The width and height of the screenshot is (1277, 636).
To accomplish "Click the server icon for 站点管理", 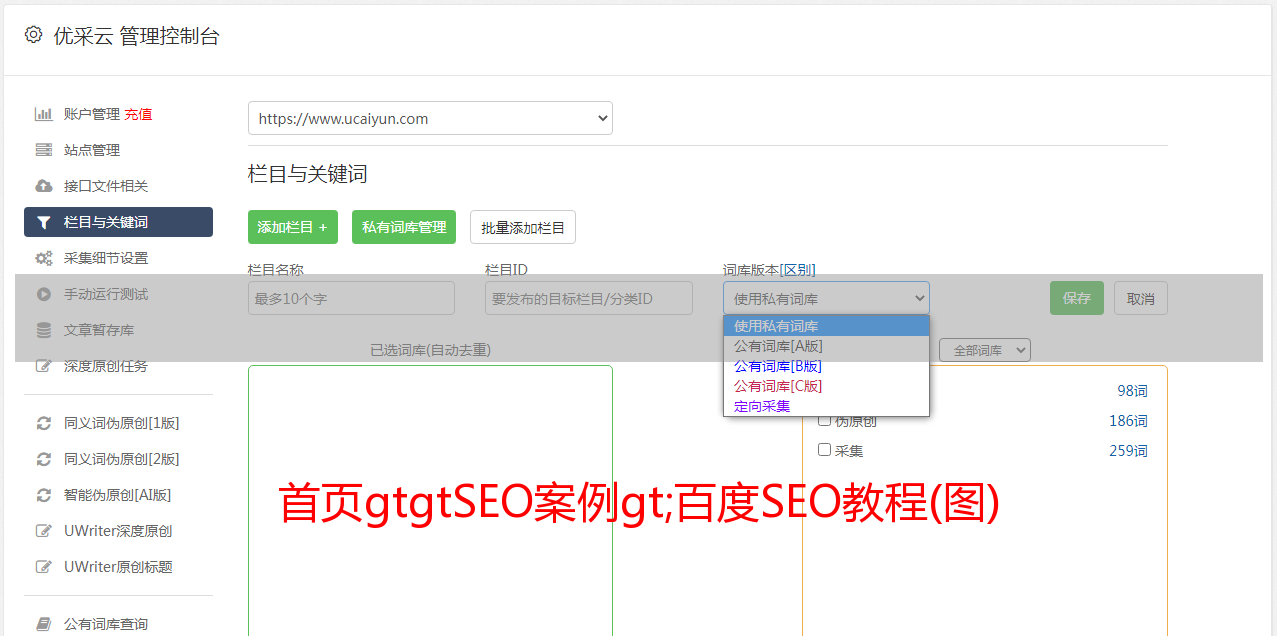I will tap(43, 150).
